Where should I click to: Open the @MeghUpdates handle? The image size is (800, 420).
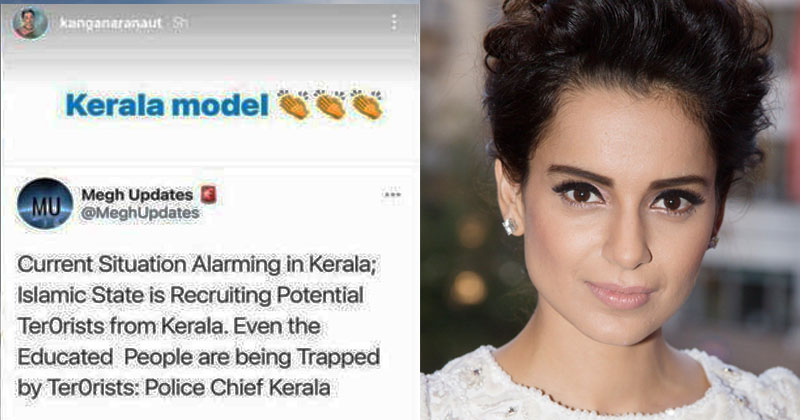point(140,213)
